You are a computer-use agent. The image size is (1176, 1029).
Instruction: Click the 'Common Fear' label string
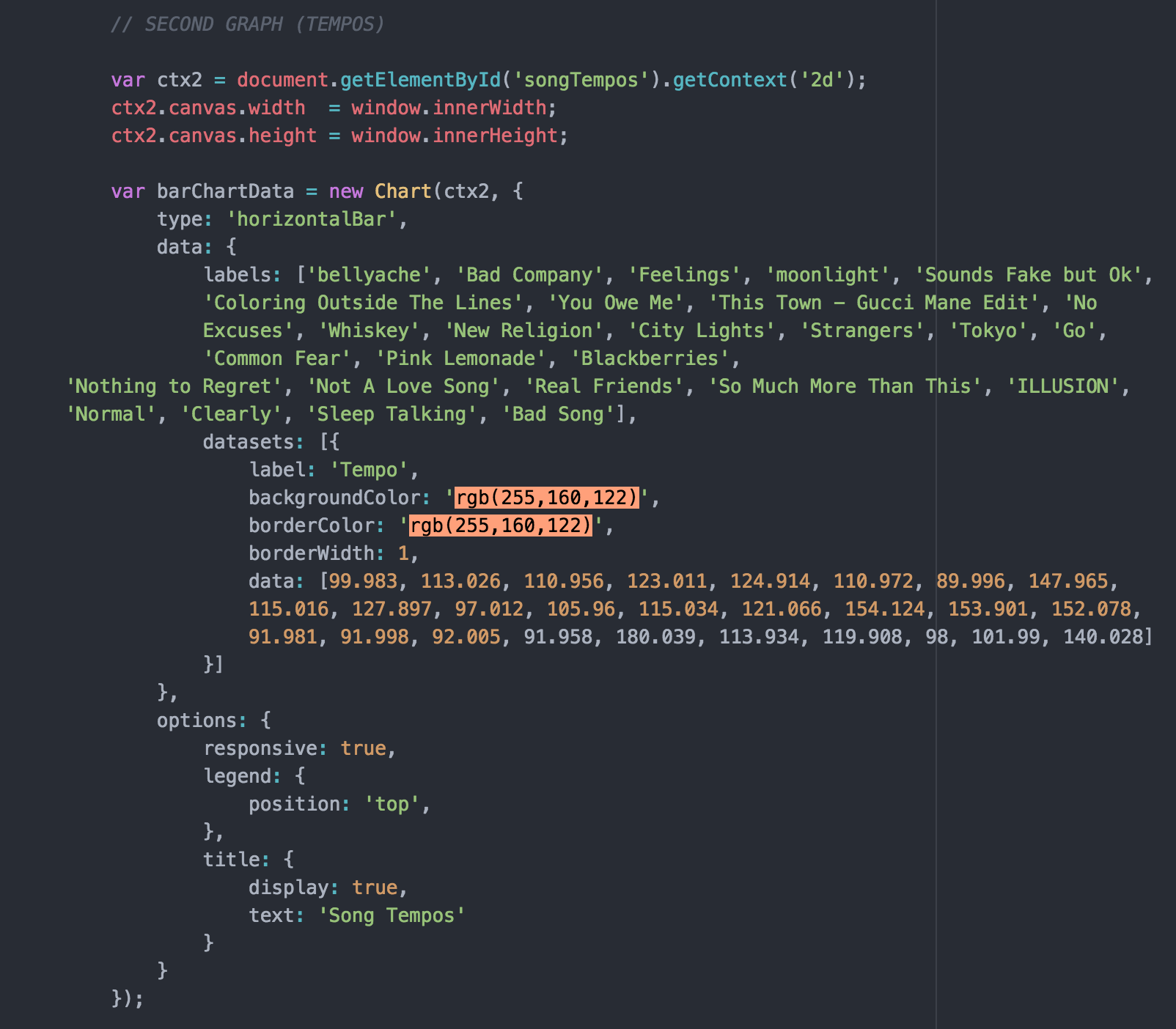click(x=277, y=358)
